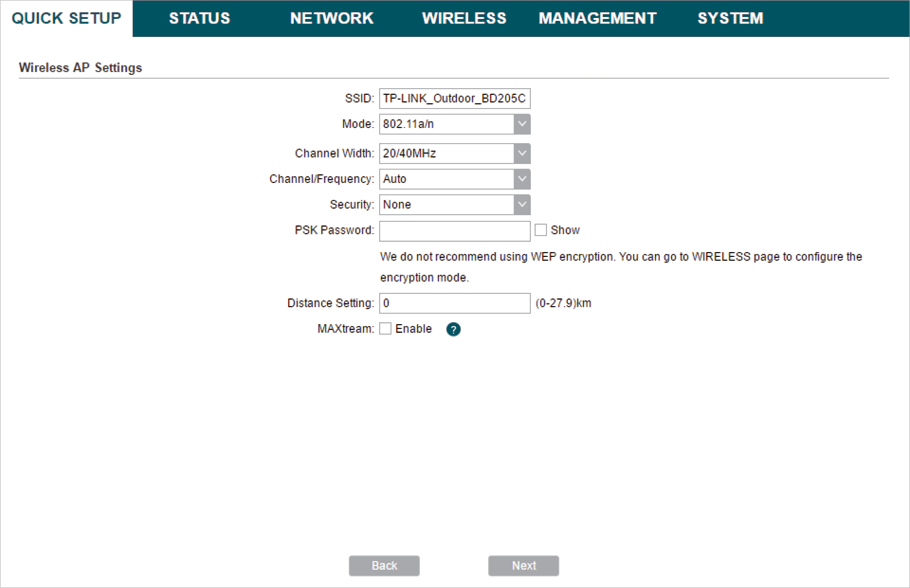Click the Security dropdown arrow showing None

coord(522,204)
